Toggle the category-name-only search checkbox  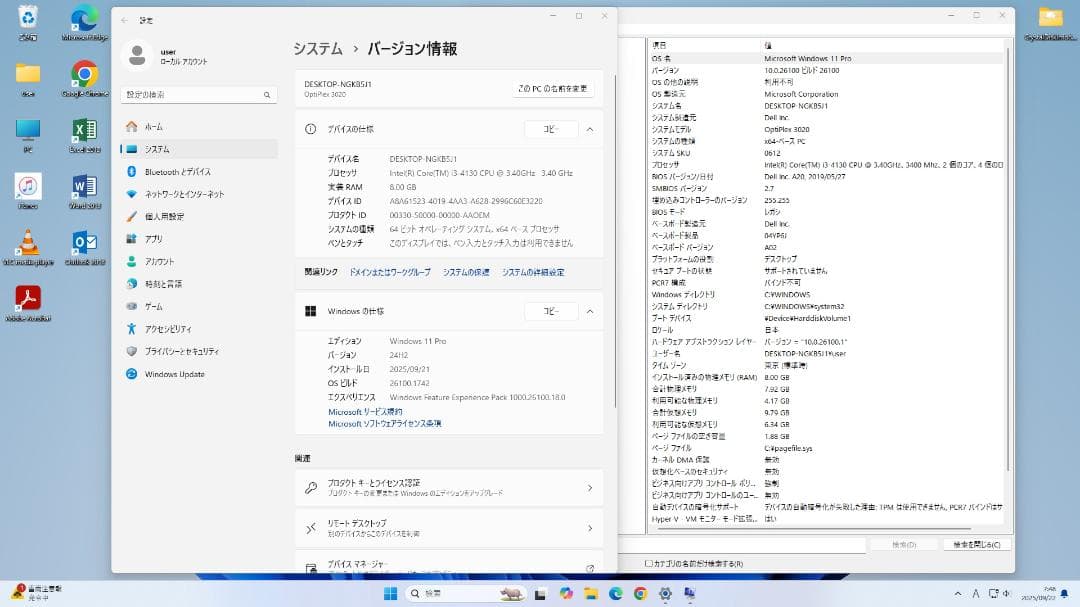(646, 563)
